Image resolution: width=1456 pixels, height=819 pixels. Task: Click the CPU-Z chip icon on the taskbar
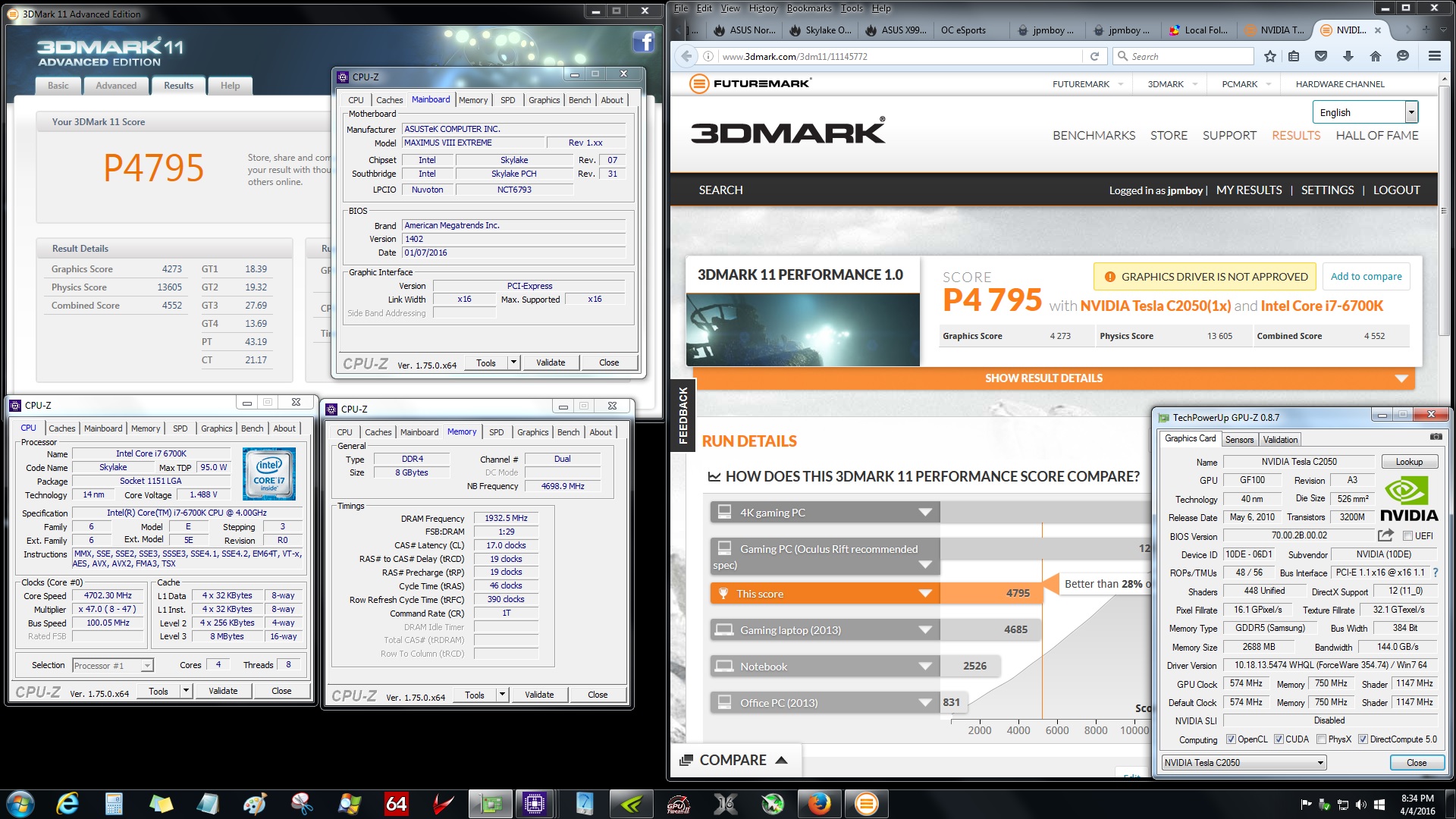(x=534, y=804)
